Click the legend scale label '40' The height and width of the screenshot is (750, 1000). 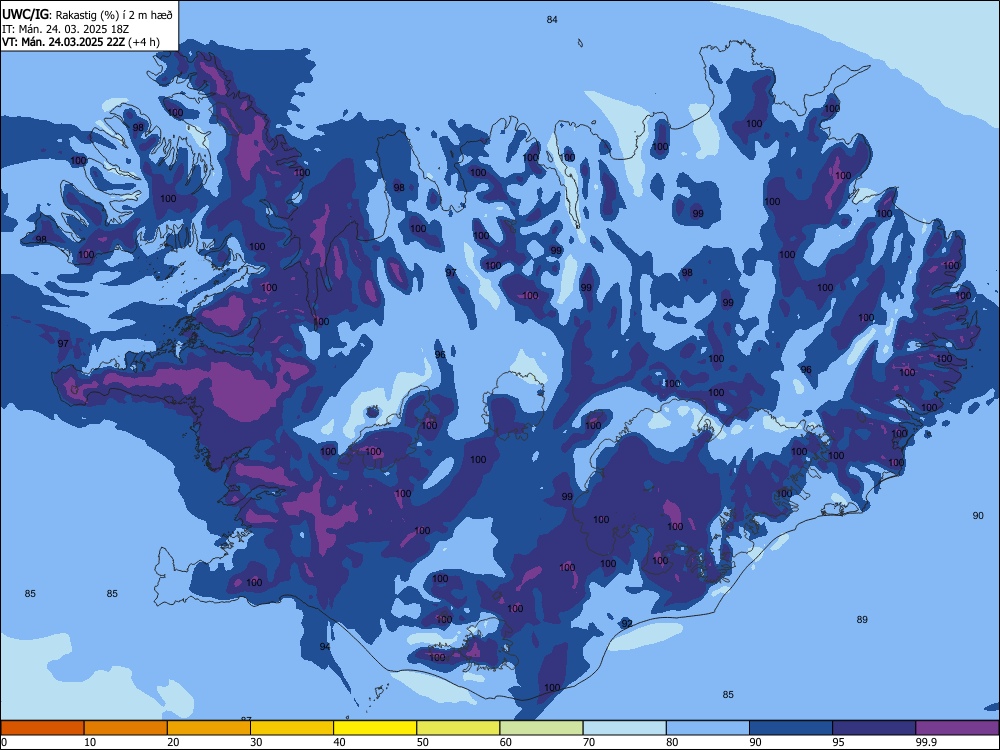coord(339,742)
